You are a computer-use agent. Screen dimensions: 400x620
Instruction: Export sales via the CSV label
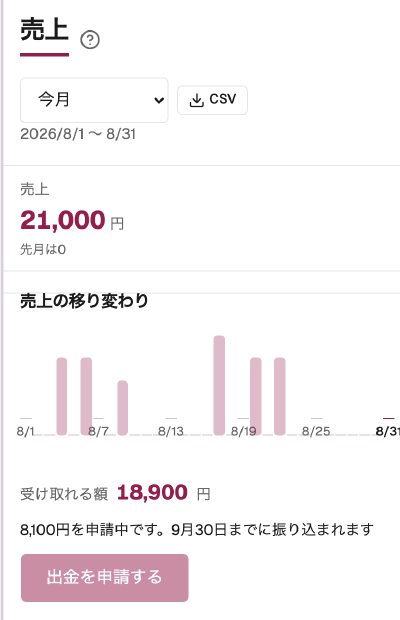point(223,99)
